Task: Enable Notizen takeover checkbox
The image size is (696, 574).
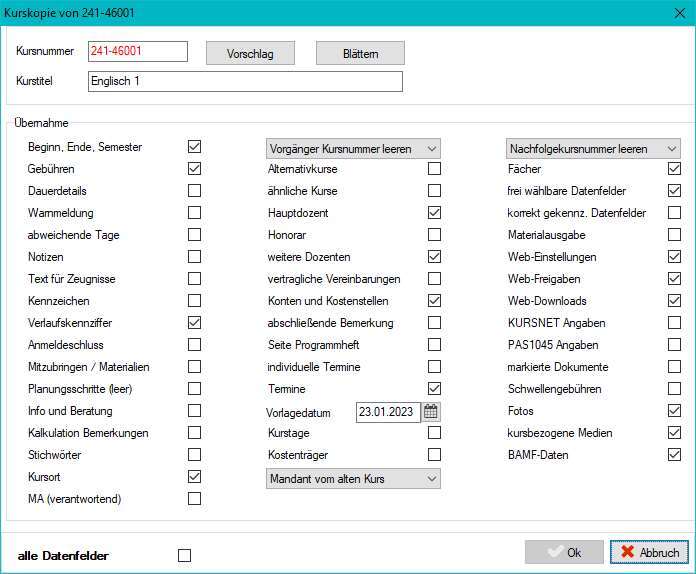Action: click(194, 257)
